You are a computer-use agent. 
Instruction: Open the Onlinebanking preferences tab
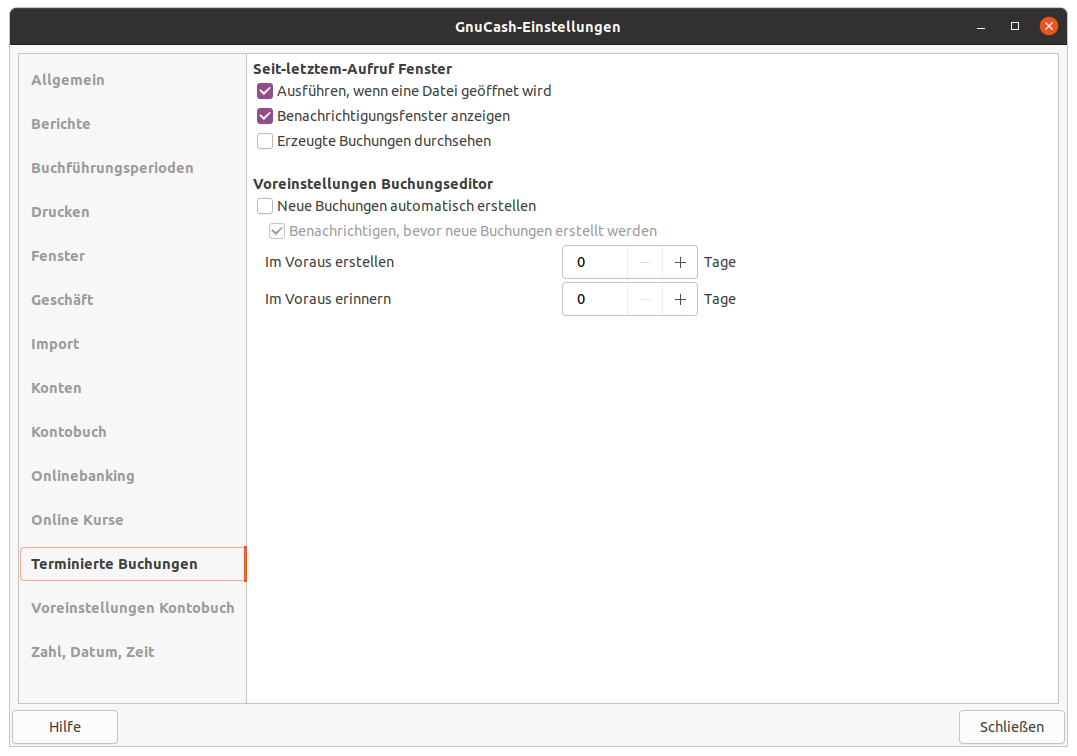83,476
